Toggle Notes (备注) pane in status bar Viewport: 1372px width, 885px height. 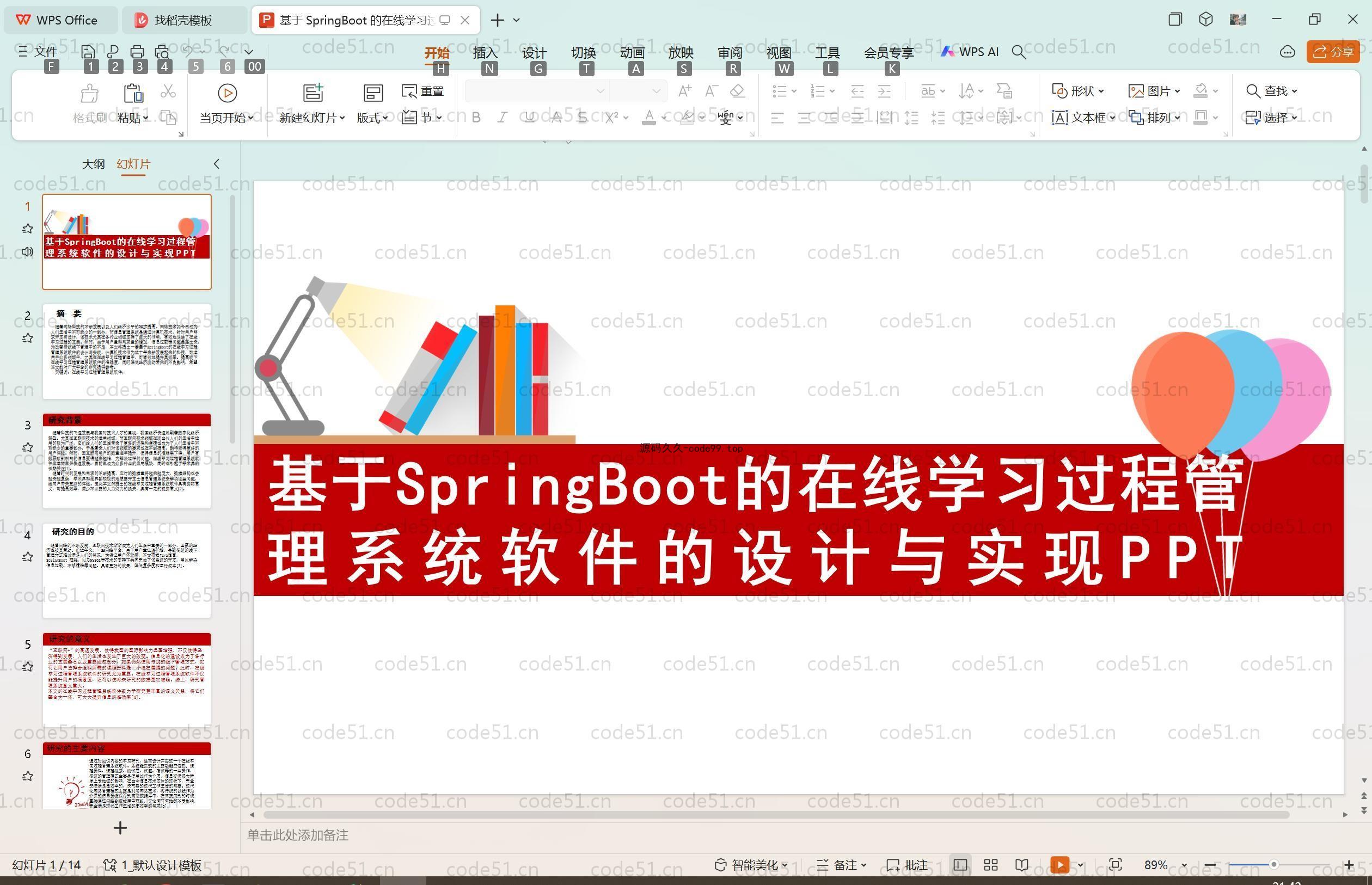coord(842,865)
